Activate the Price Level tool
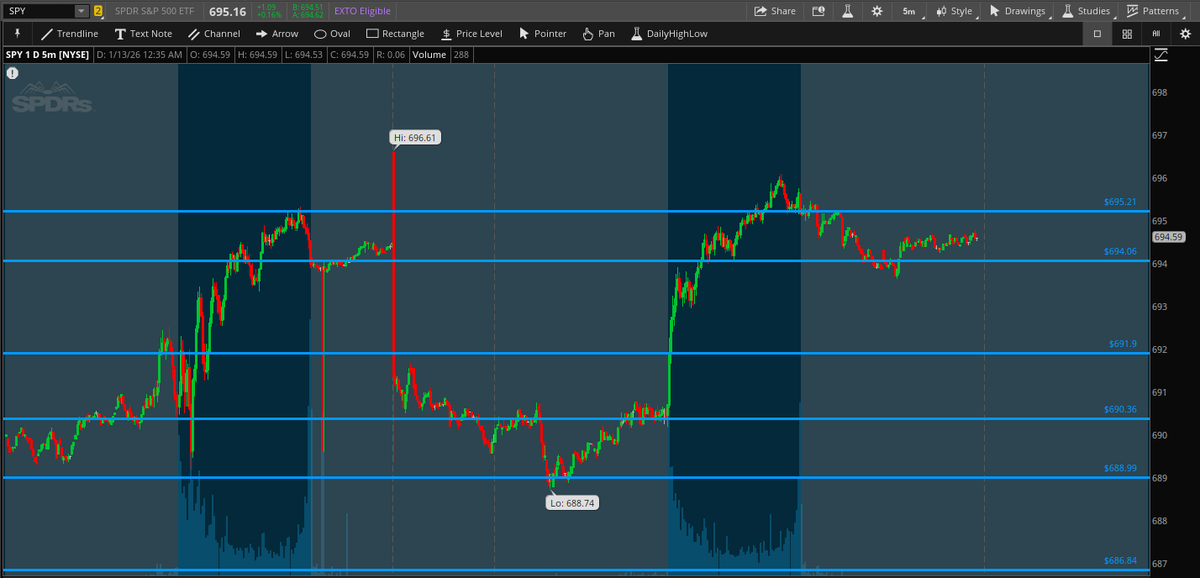The width and height of the screenshot is (1200, 578). (x=470, y=33)
